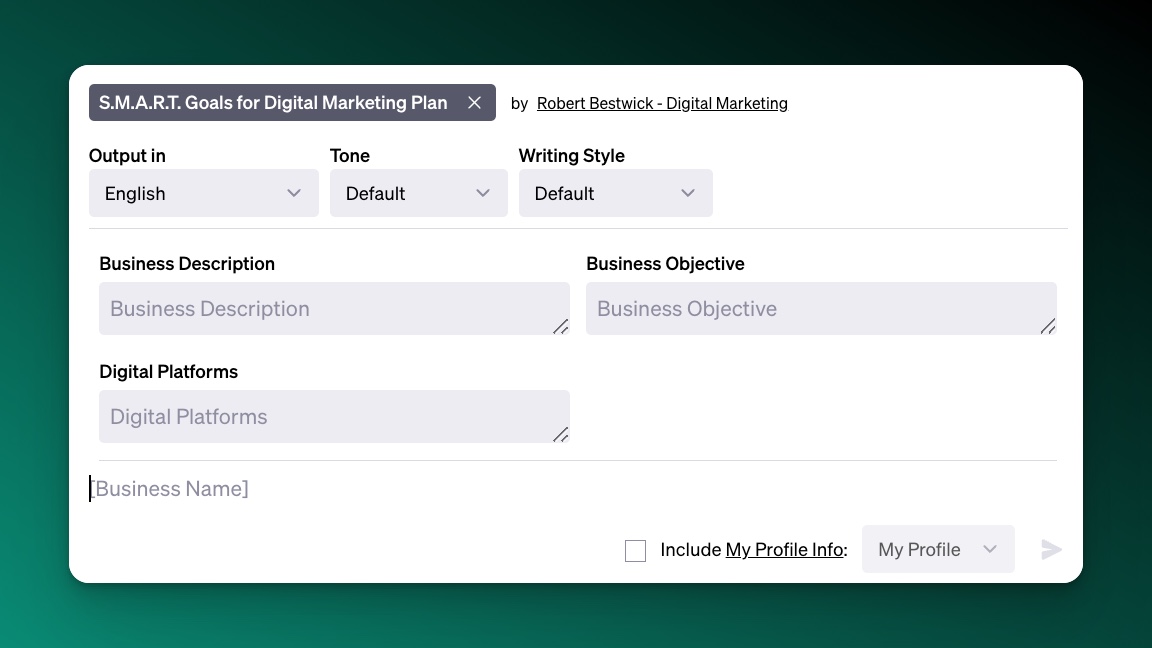Focus the Business Description input field
The width and height of the screenshot is (1152, 648).
(334, 309)
